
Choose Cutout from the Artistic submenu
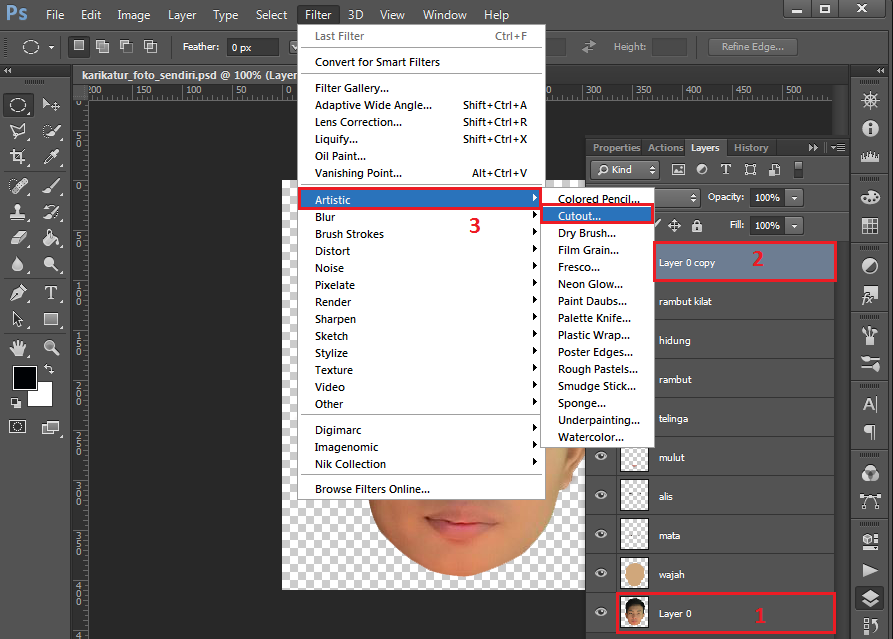(580, 215)
